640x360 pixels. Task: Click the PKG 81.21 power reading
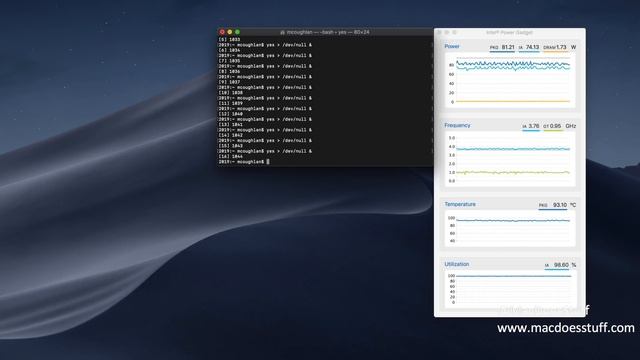[502, 48]
